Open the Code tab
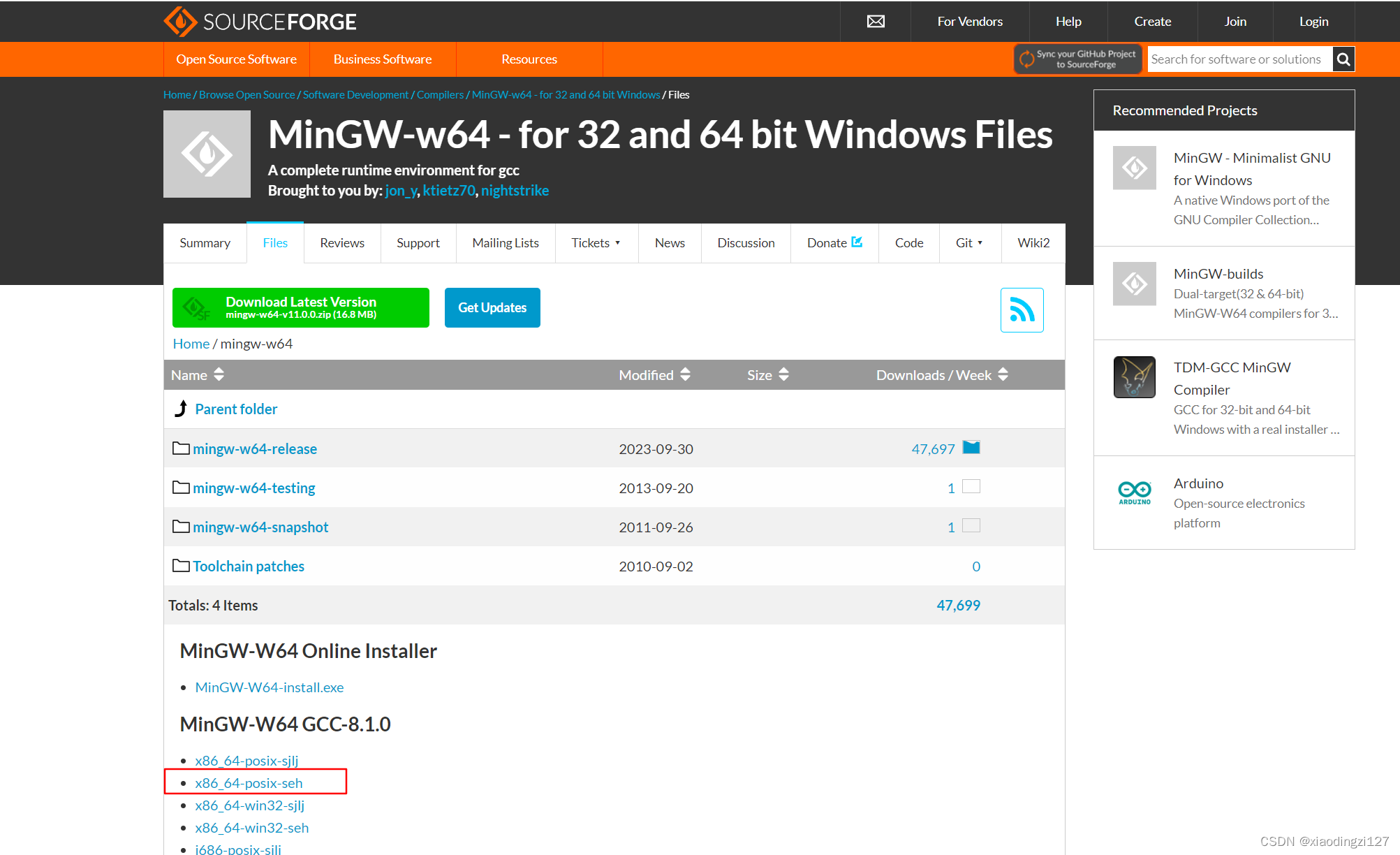The height and width of the screenshot is (855, 1400). [909, 243]
